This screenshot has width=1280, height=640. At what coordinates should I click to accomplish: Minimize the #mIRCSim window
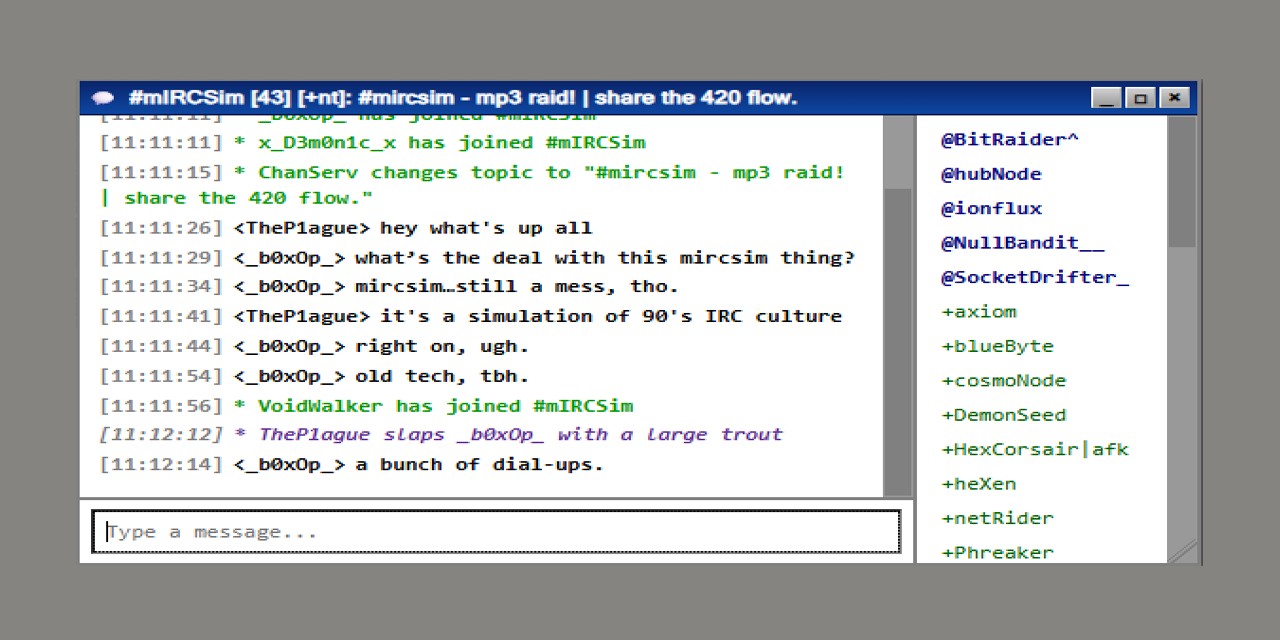pos(1106,98)
